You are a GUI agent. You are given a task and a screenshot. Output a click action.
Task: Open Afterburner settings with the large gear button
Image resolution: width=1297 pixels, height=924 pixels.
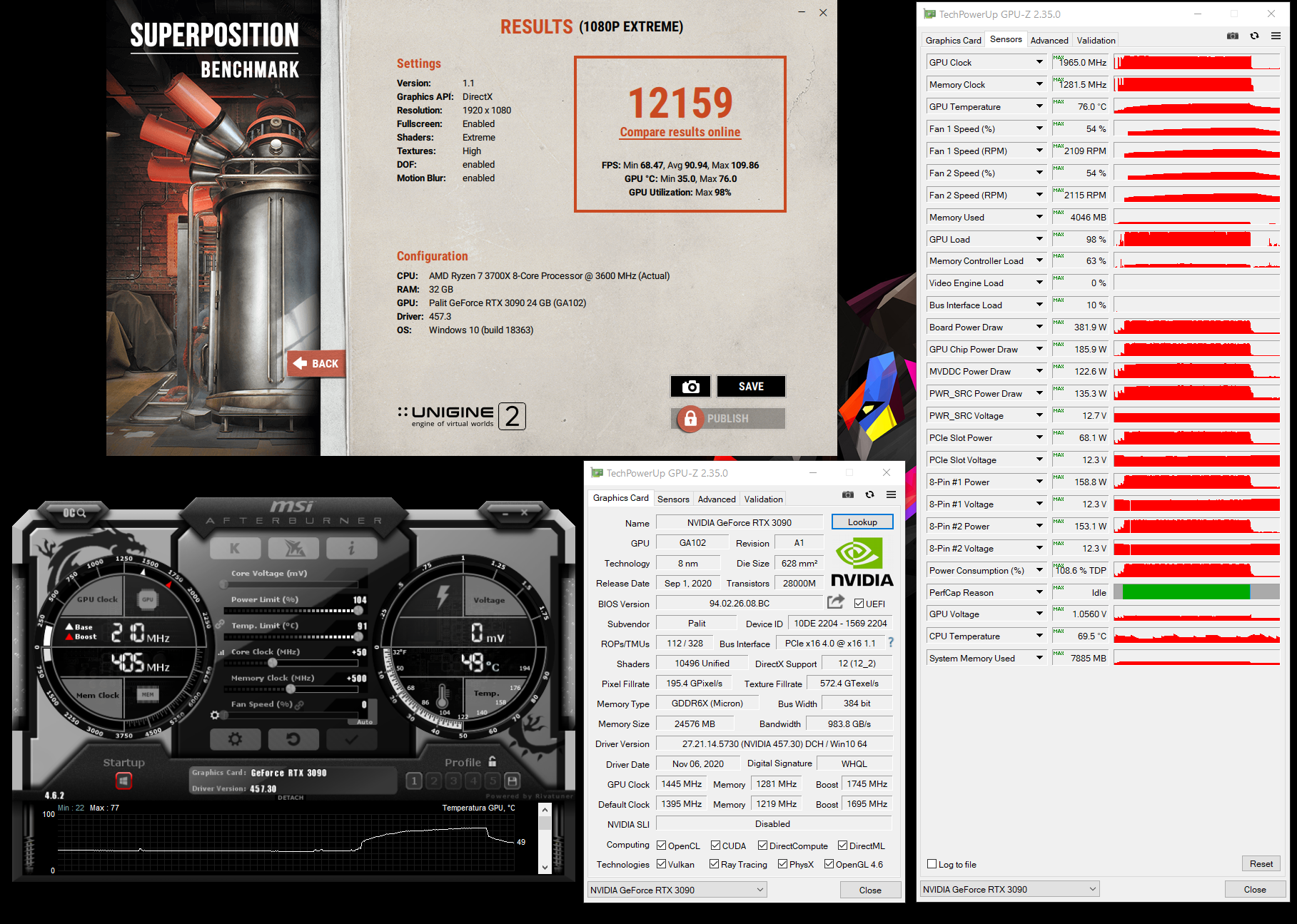(235, 739)
